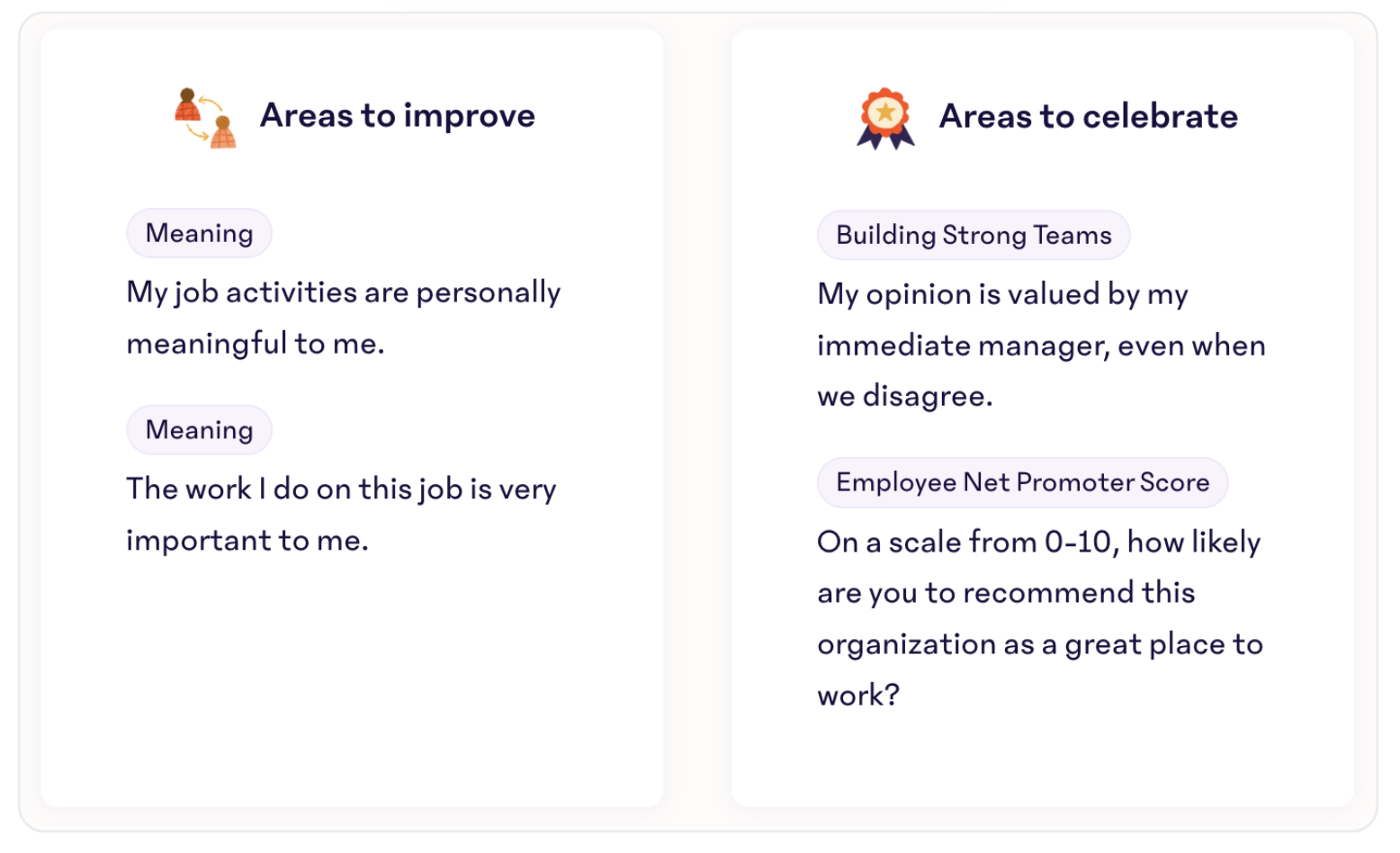Click the lighter orange person figure in swap icon
The width and height of the screenshot is (1400, 853).
coord(223,132)
